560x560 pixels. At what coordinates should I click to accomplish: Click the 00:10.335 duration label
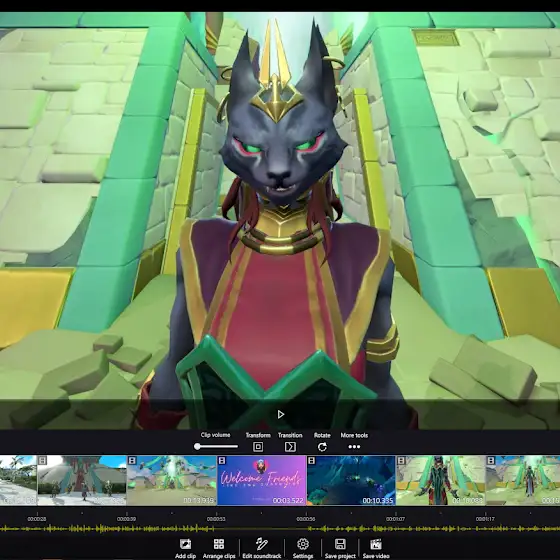click(378, 500)
